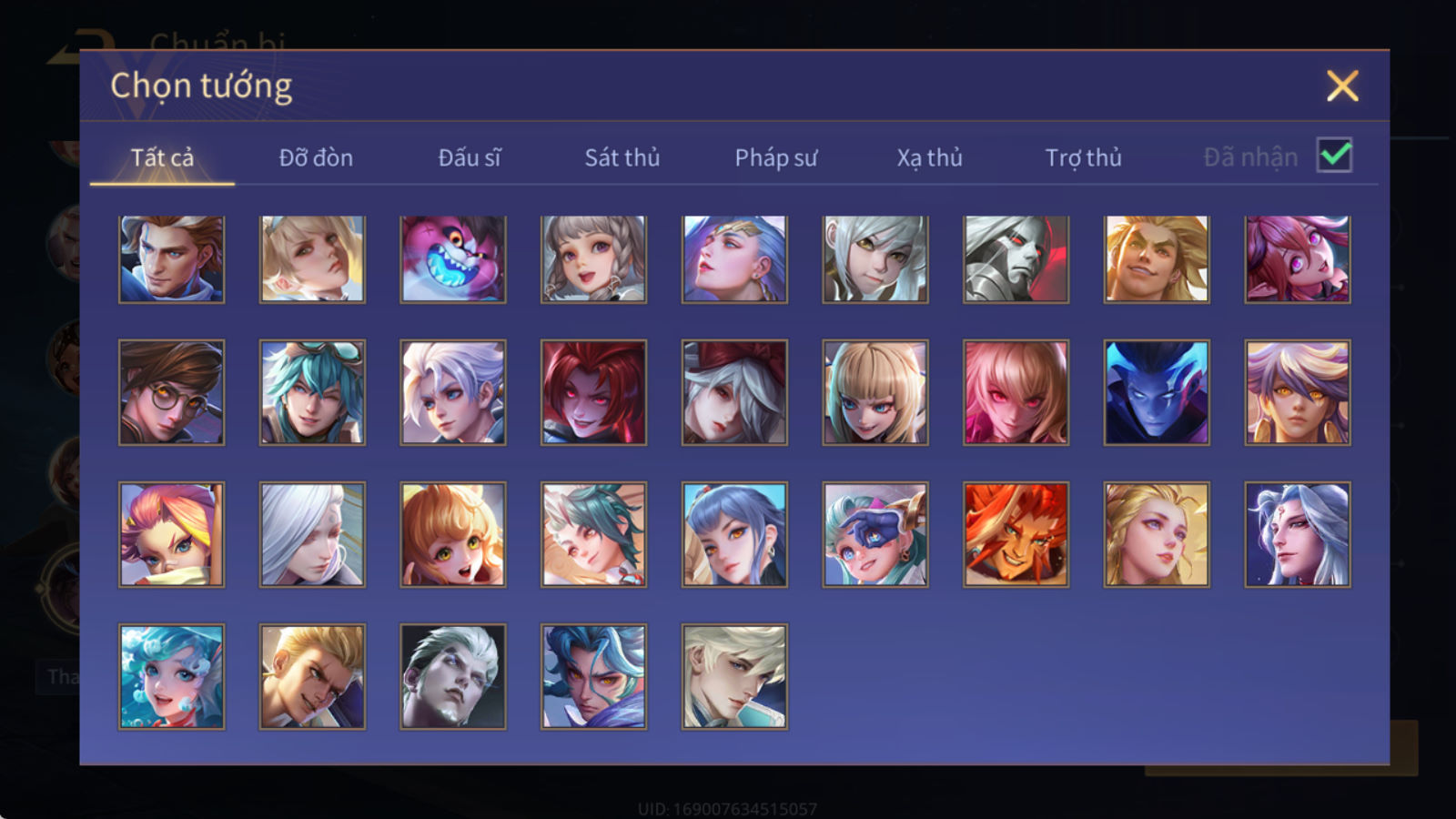Viewport: 1456px width, 819px height.
Task: Select the Tất cả tab
Action: click(162, 157)
